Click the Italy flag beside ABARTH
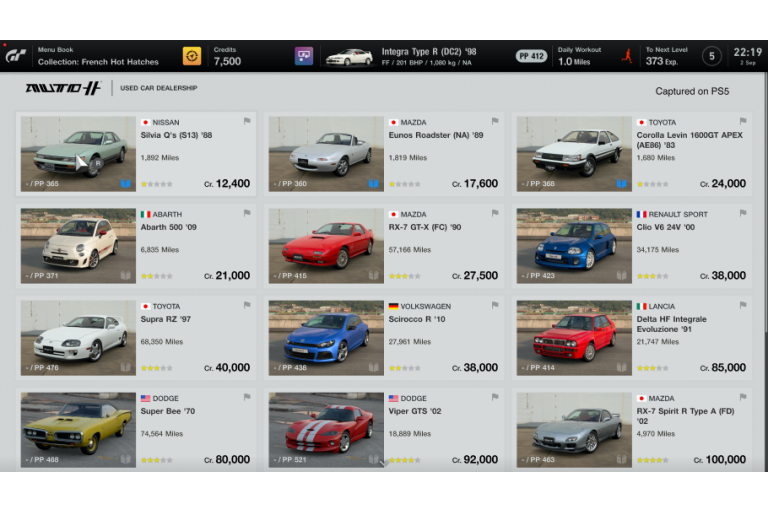This screenshot has height=512, width=768. (145, 215)
